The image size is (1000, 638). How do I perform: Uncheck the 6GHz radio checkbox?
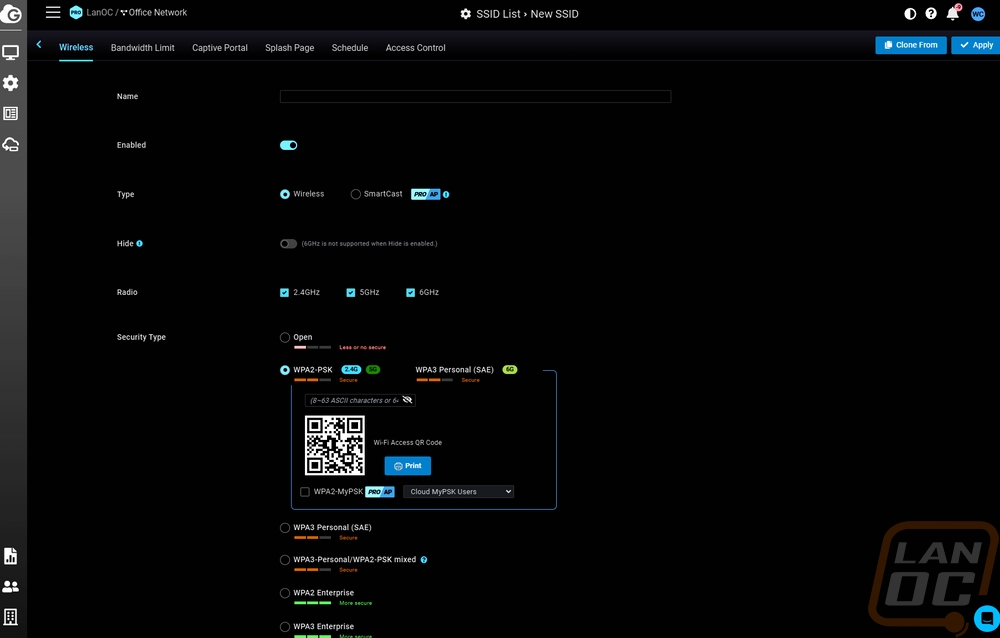coord(411,293)
